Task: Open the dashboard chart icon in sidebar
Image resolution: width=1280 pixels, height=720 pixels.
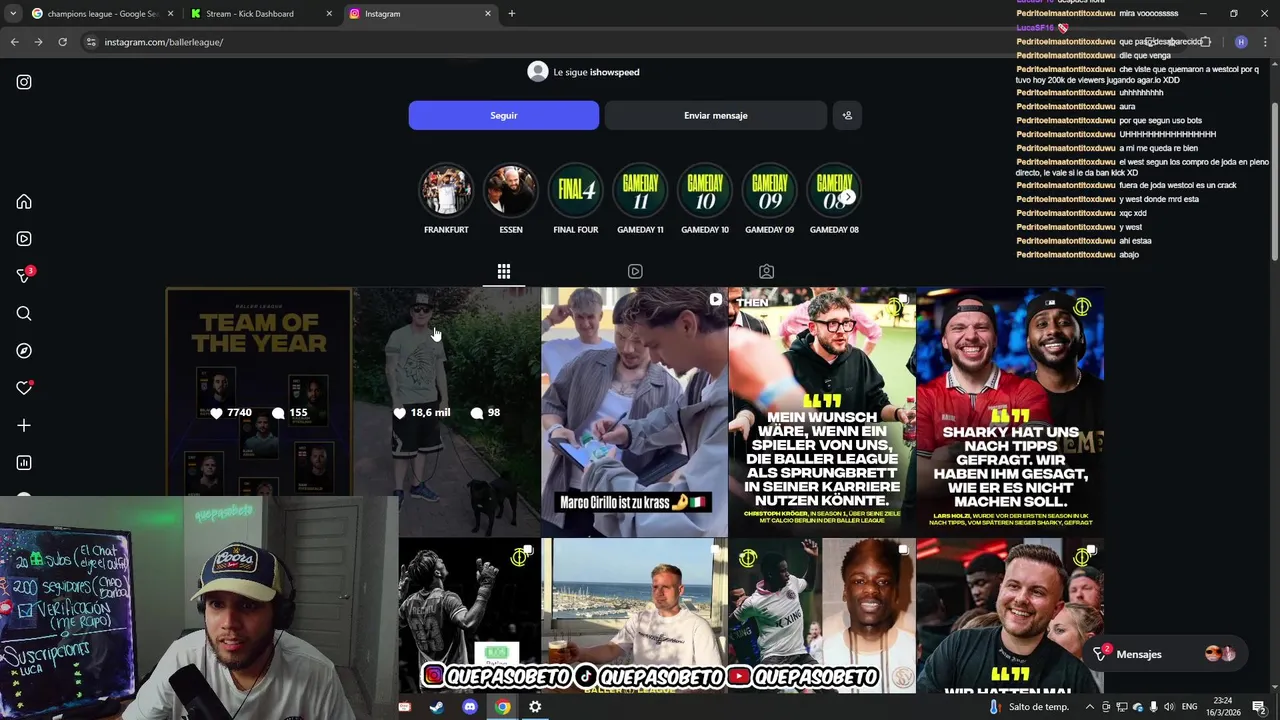Action: tap(24, 463)
